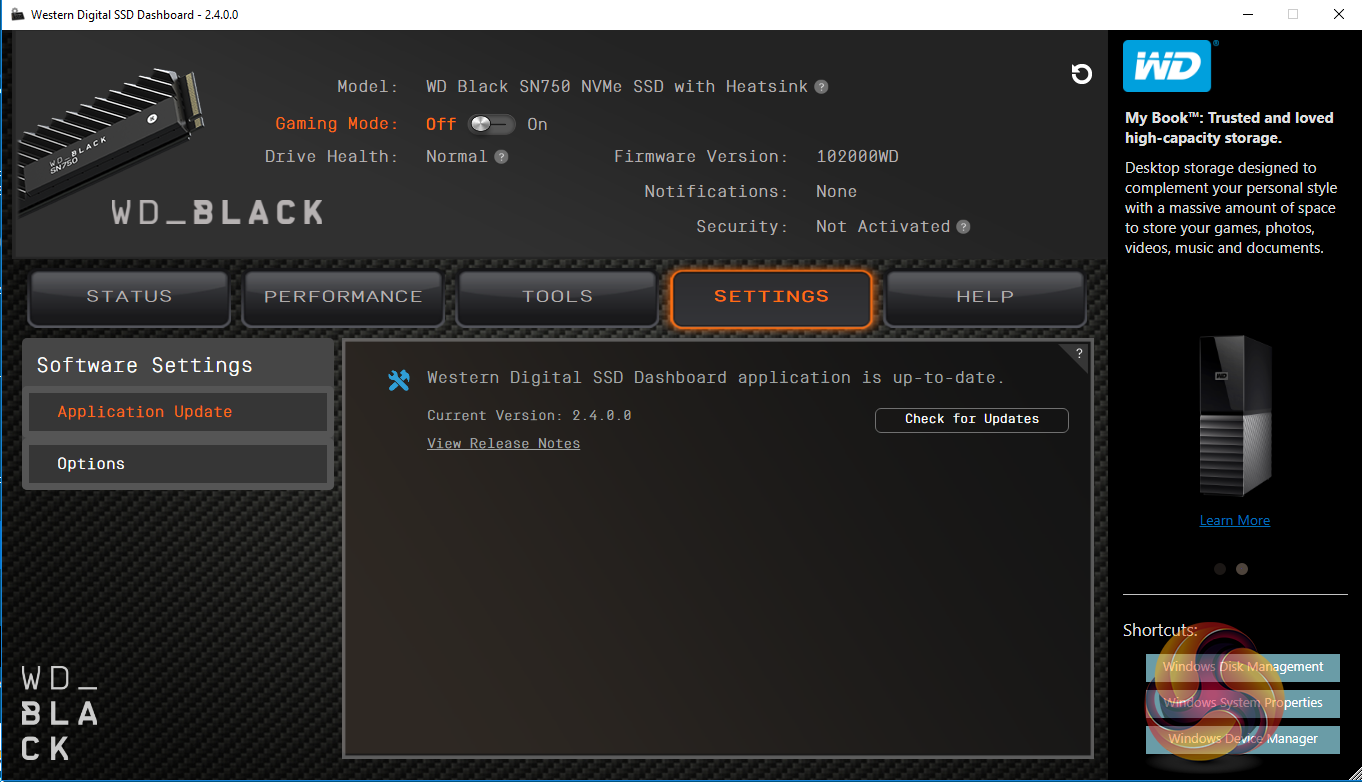
Task: Open the Performance tab
Action: pos(343,298)
